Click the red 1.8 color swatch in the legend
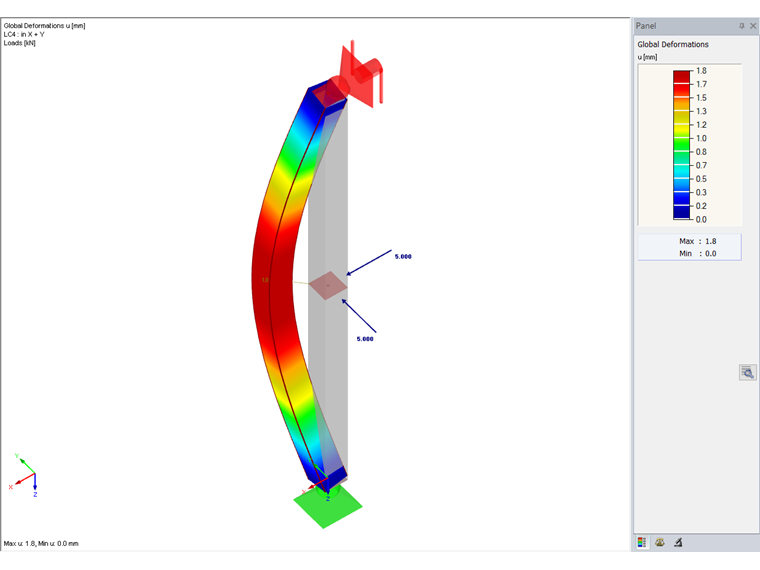Screen dimensions: 760x570 (x=681, y=77)
